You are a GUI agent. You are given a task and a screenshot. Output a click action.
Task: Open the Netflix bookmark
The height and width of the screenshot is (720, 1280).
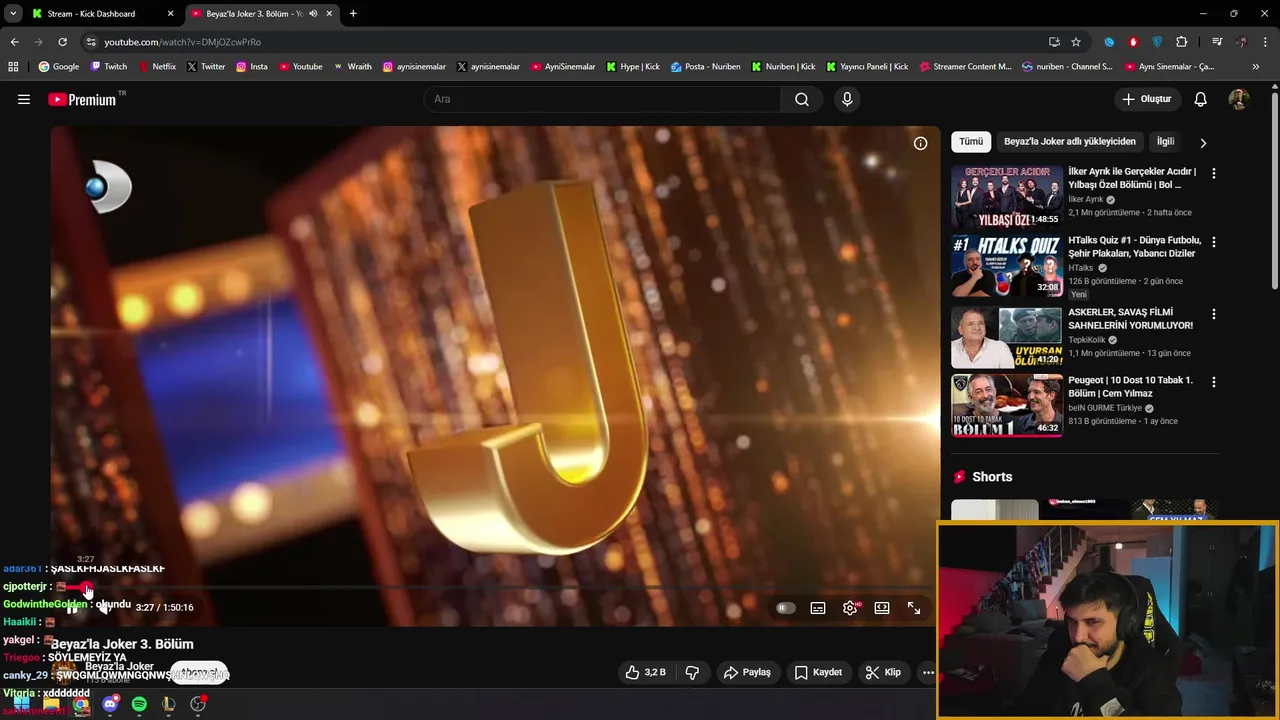click(x=157, y=67)
